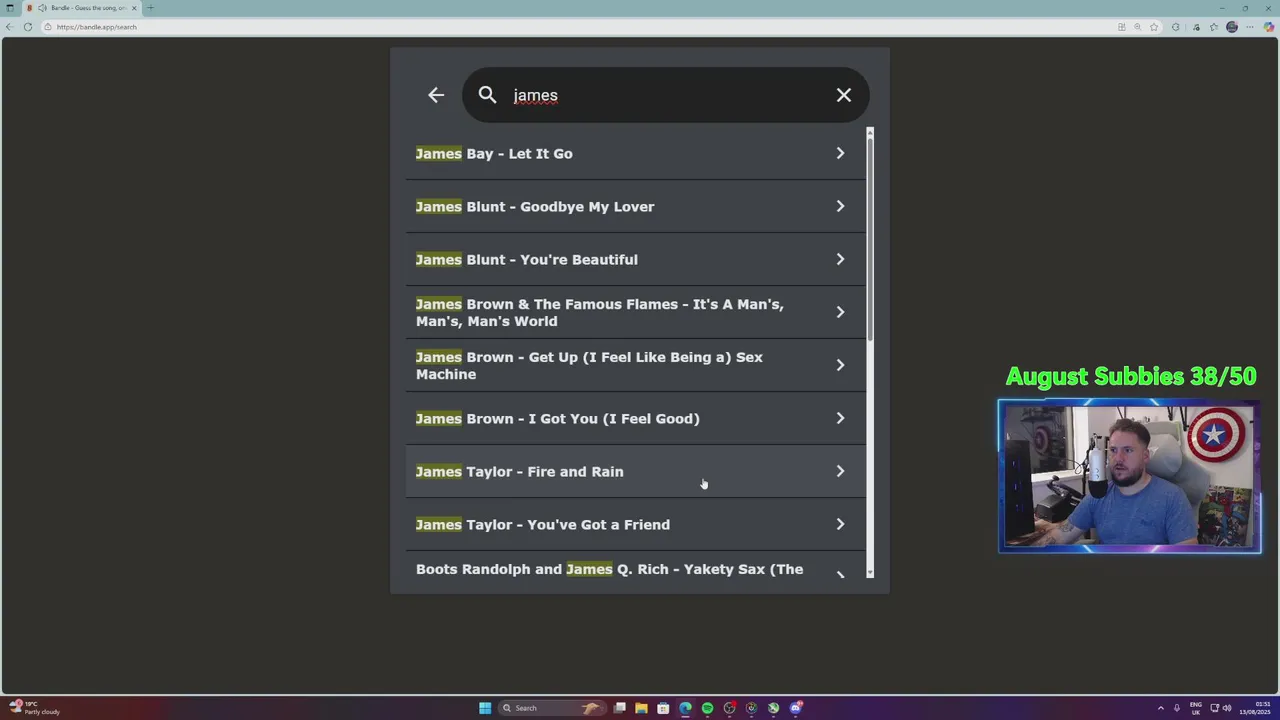The width and height of the screenshot is (1280, 720).
Task: Open the browser profile avatar
Action: [x=1232, y=27]
